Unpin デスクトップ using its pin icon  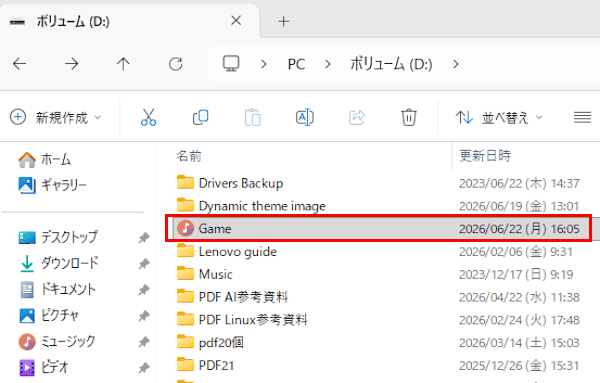point(143,238)
